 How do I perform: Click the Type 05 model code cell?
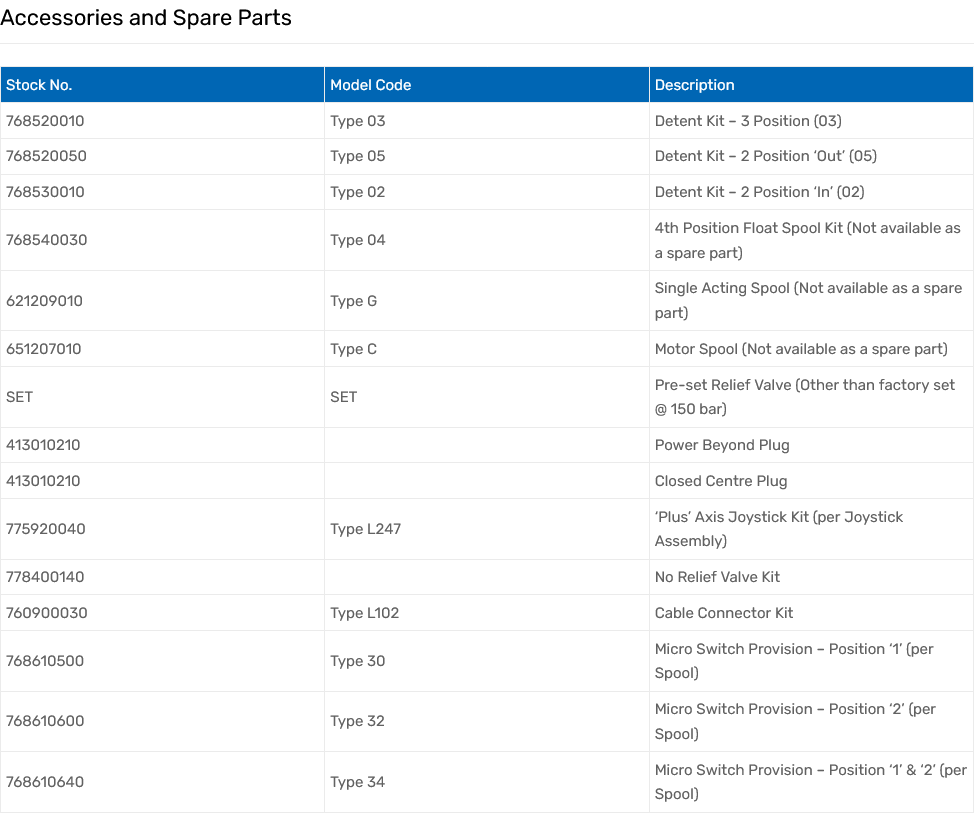tap(357, 156)
